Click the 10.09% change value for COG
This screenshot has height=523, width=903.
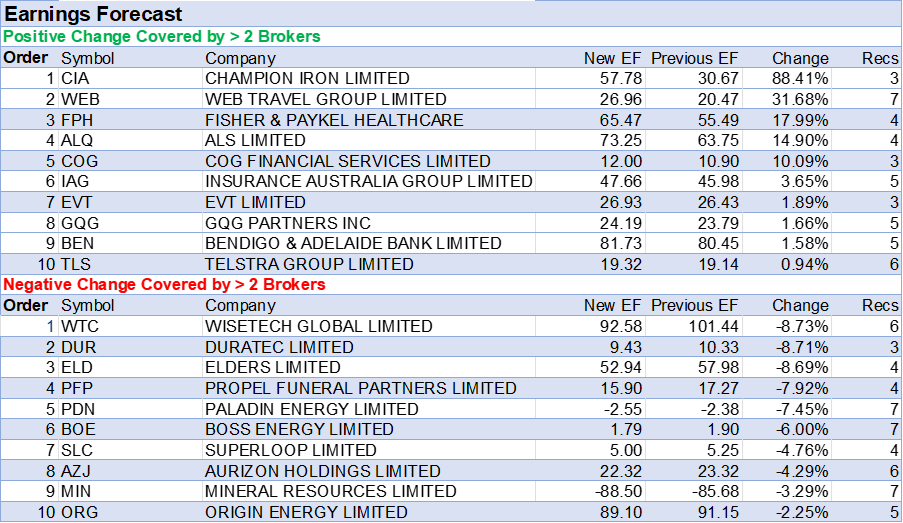[x=800, y=161]
